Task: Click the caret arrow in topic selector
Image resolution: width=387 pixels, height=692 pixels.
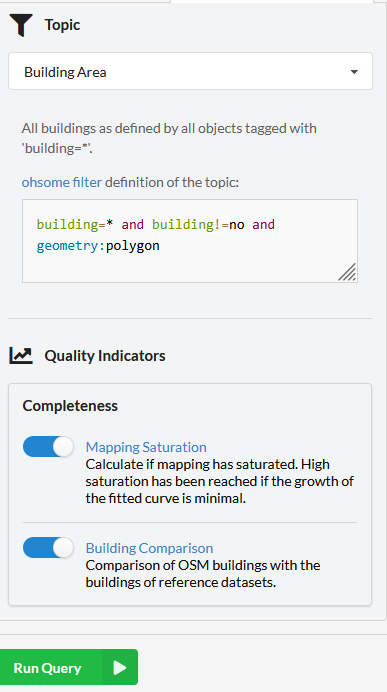Action: point(354,72)
